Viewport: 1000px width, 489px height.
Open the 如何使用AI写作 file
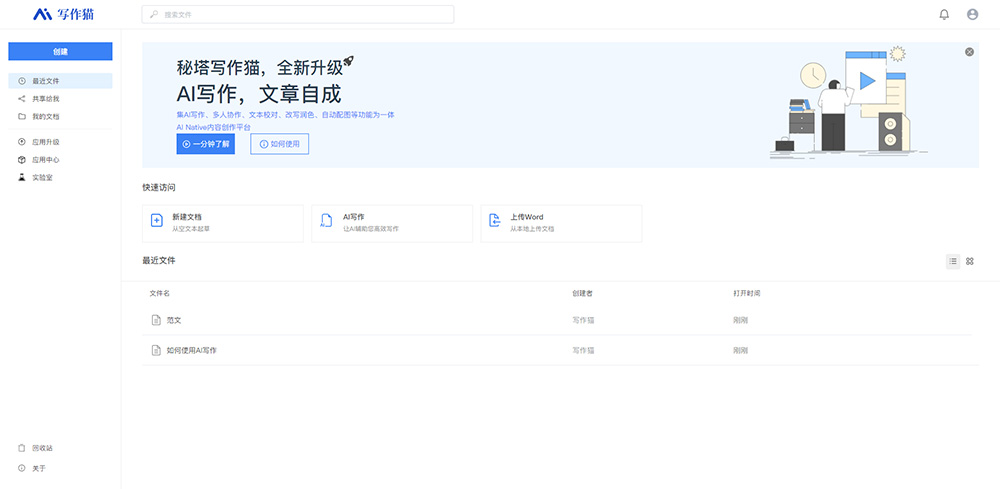192,351
